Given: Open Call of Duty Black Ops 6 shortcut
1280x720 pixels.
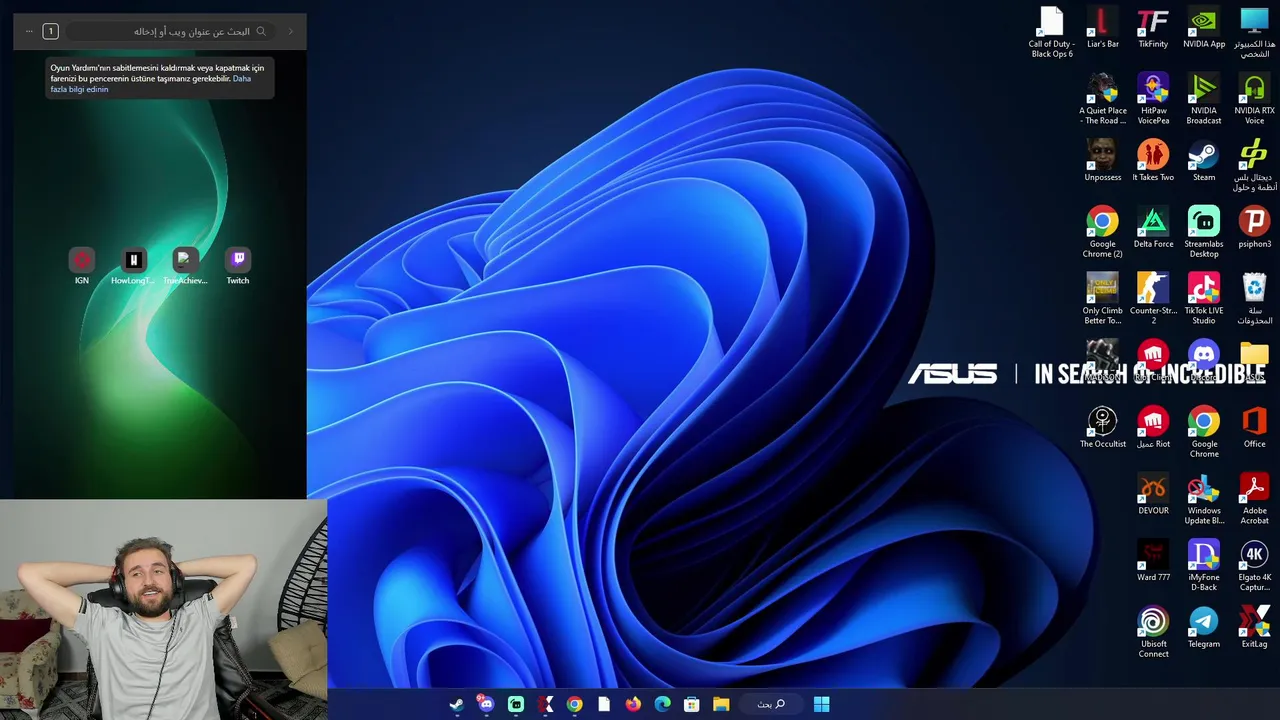Looking at the screenshot, I should pos(1051,32).
